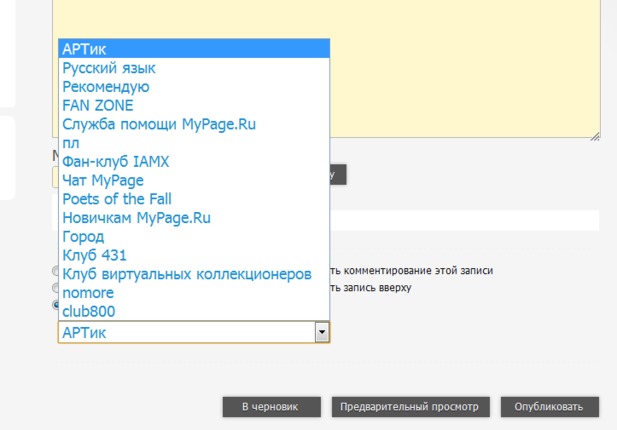Select FAN ZONE in the list

pyautogui.click(x=194, y=105)
